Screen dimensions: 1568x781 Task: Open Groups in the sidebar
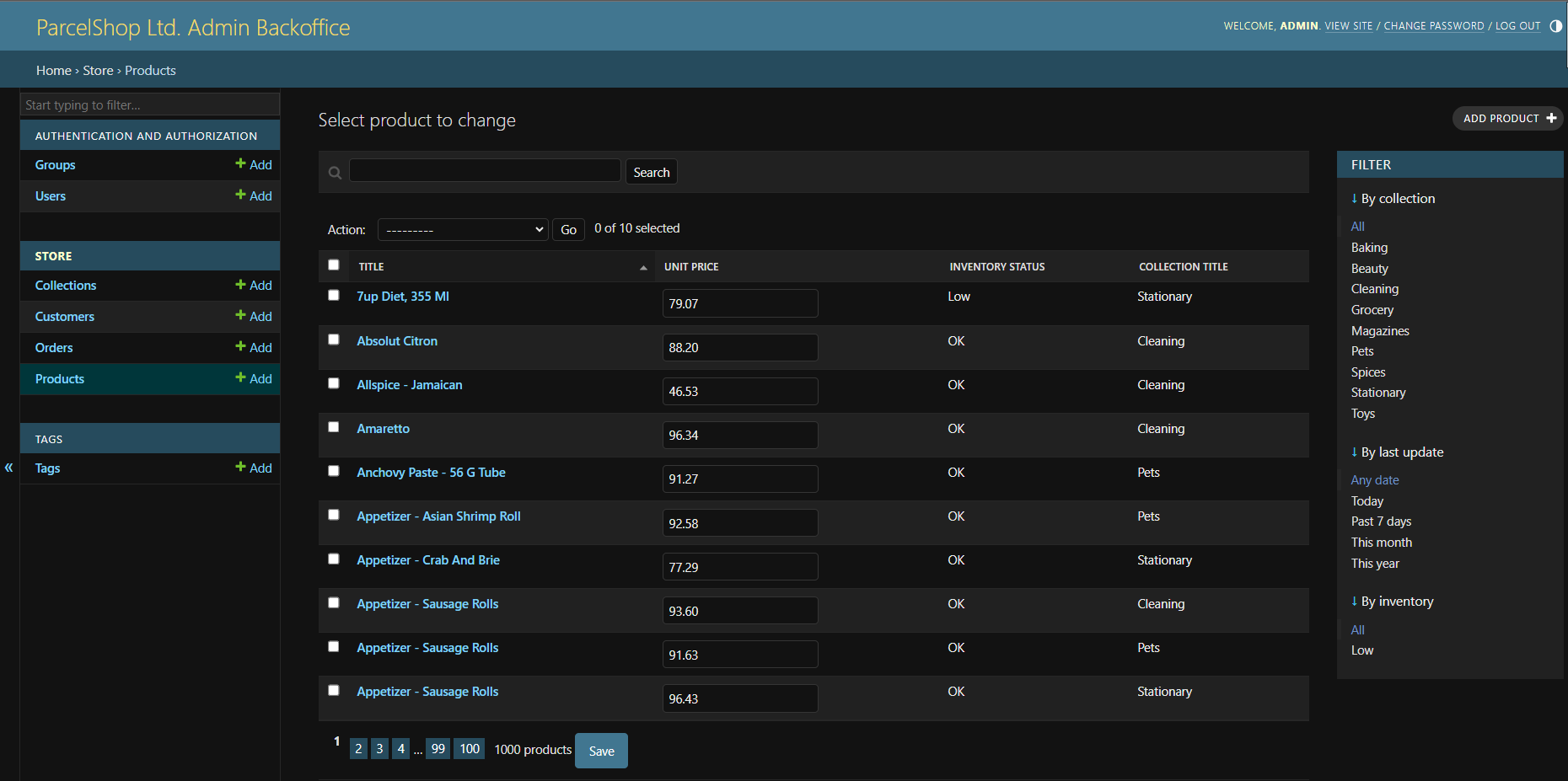point(56,165)
